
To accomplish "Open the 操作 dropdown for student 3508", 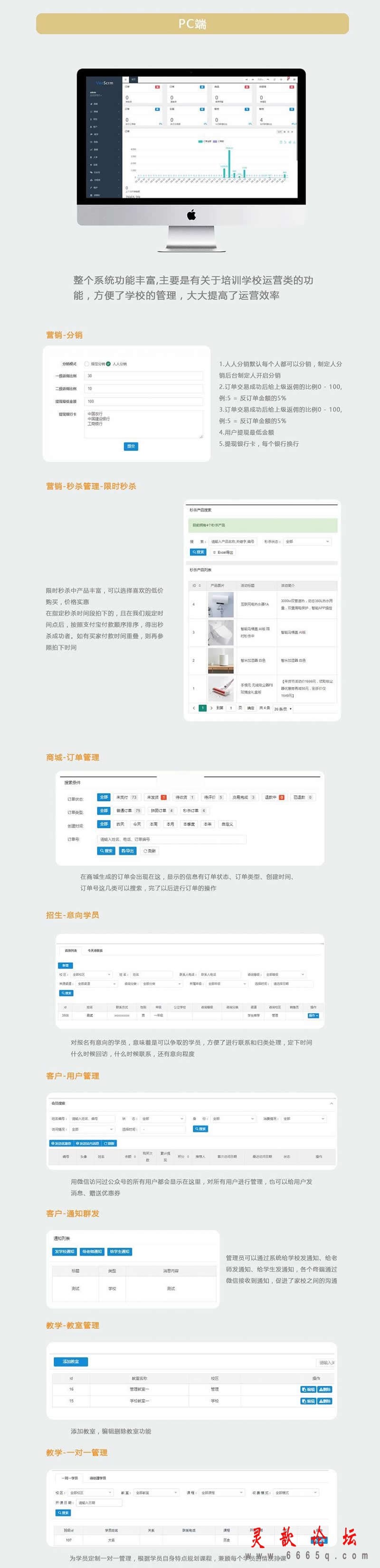I will tap(313, 1015).
